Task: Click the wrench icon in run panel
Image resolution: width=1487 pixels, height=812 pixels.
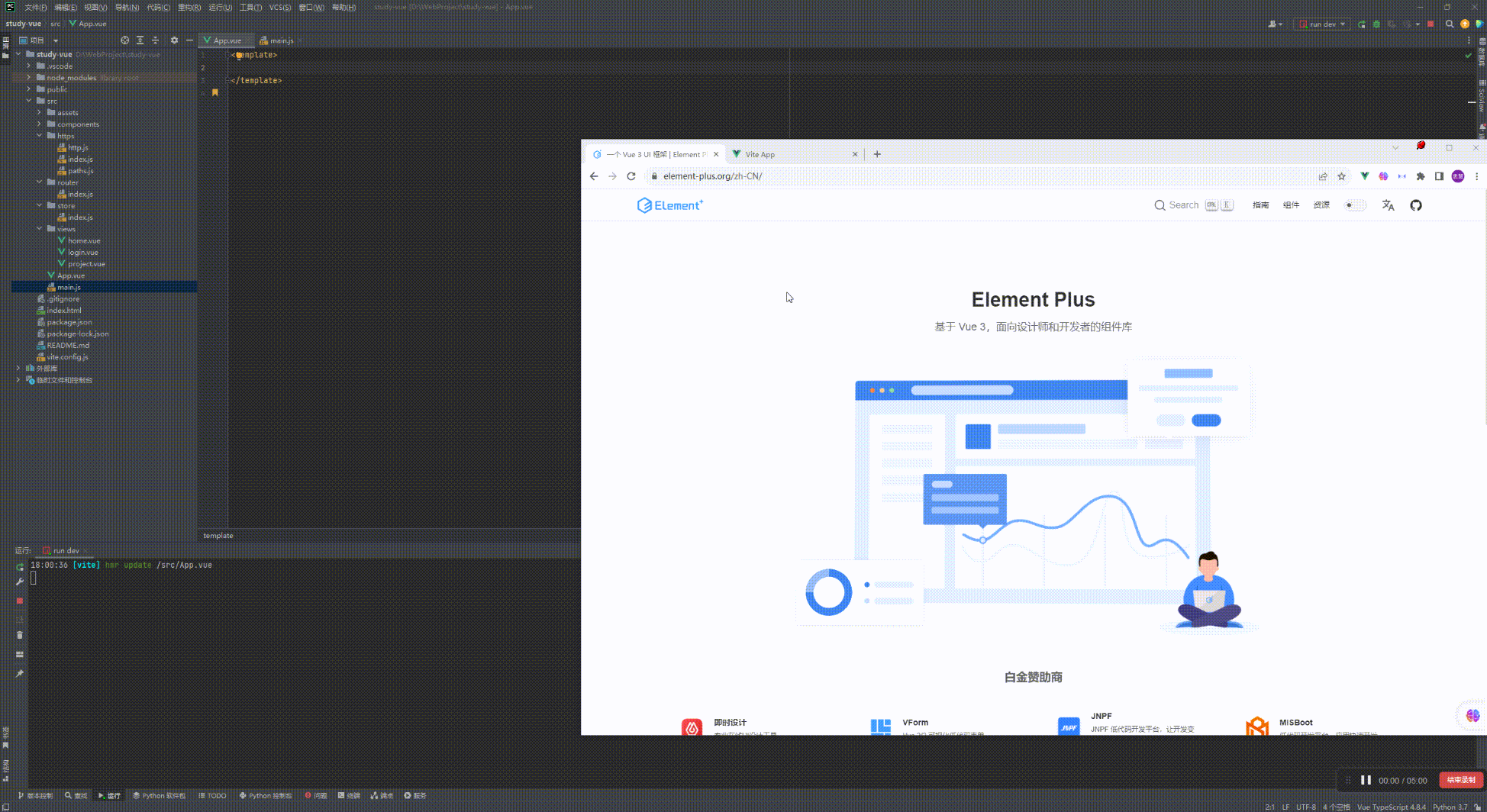Action: click(x=20, y=582)
